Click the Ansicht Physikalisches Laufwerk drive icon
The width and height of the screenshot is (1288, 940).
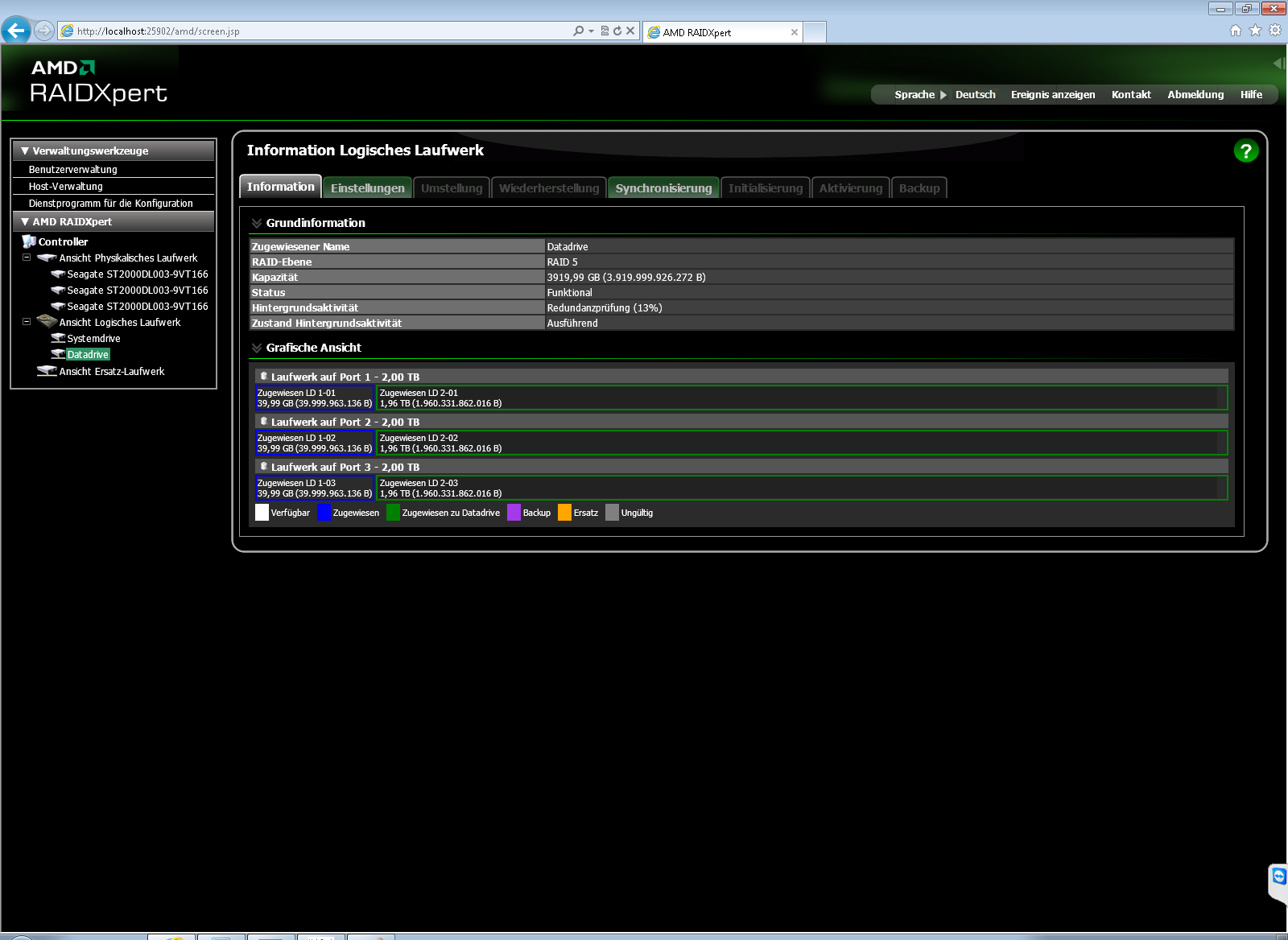point(47,258)
